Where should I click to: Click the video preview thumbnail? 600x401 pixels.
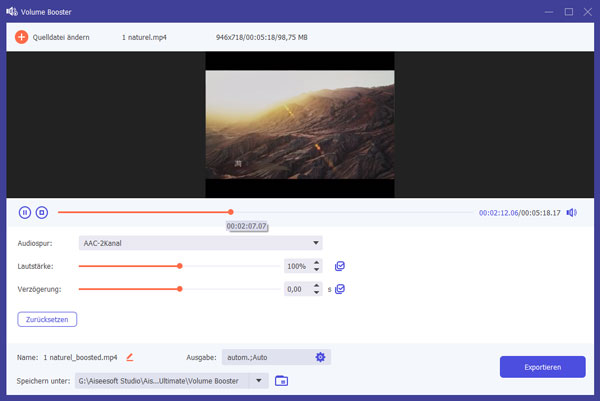click(x=300, y=125)
